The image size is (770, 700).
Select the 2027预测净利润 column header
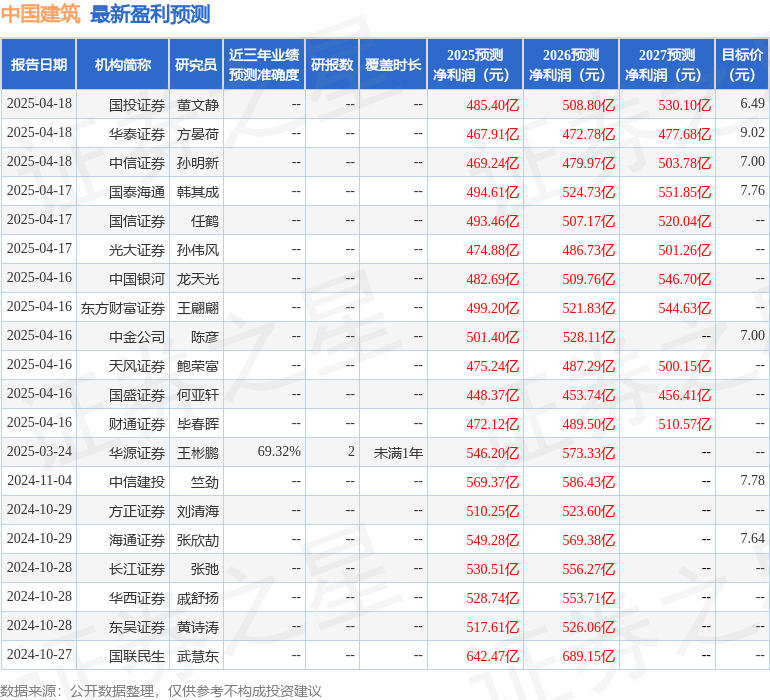click(x=667, y=65)
